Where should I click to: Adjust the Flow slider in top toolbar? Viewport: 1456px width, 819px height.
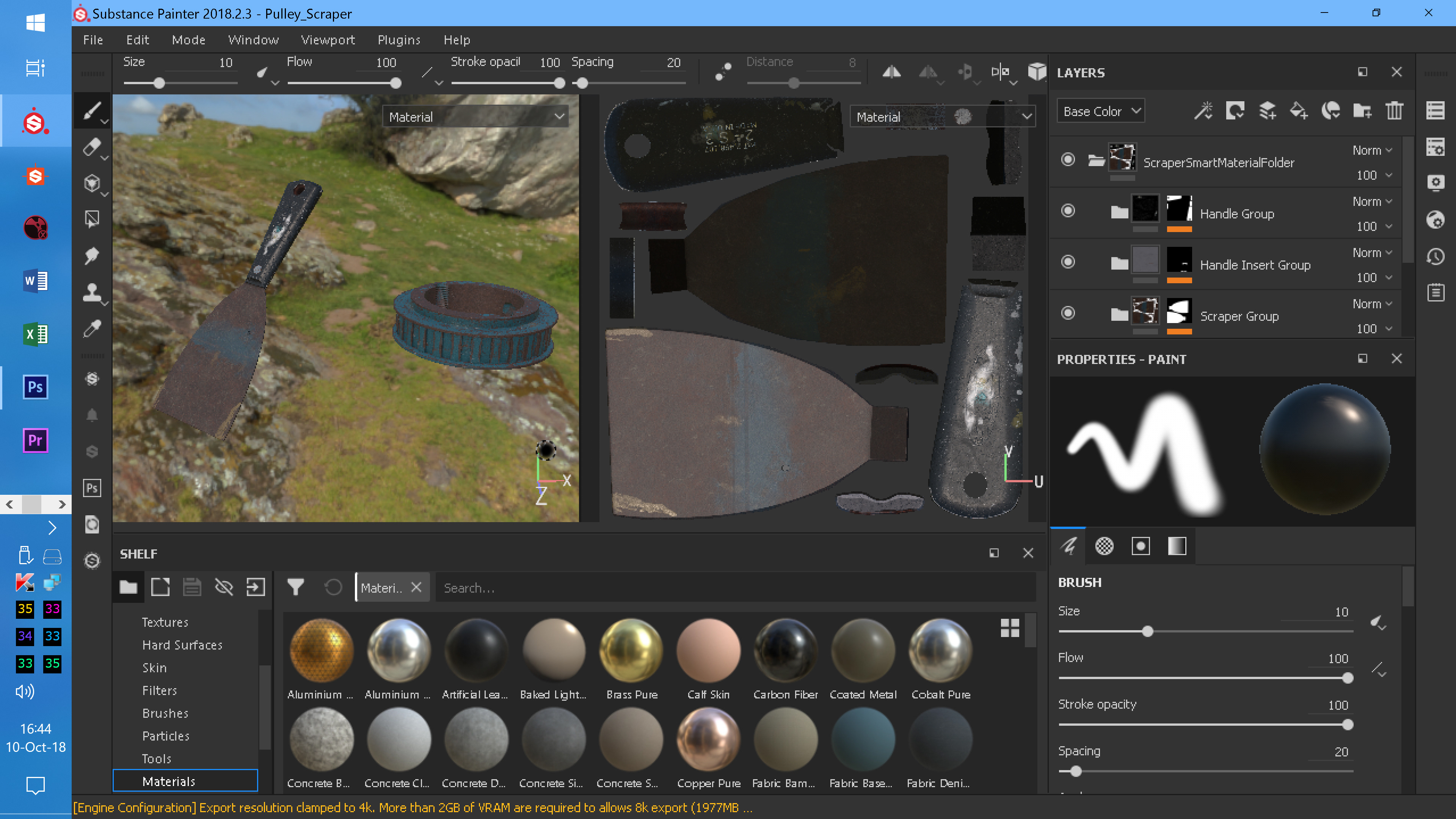(x=342, y=83)
